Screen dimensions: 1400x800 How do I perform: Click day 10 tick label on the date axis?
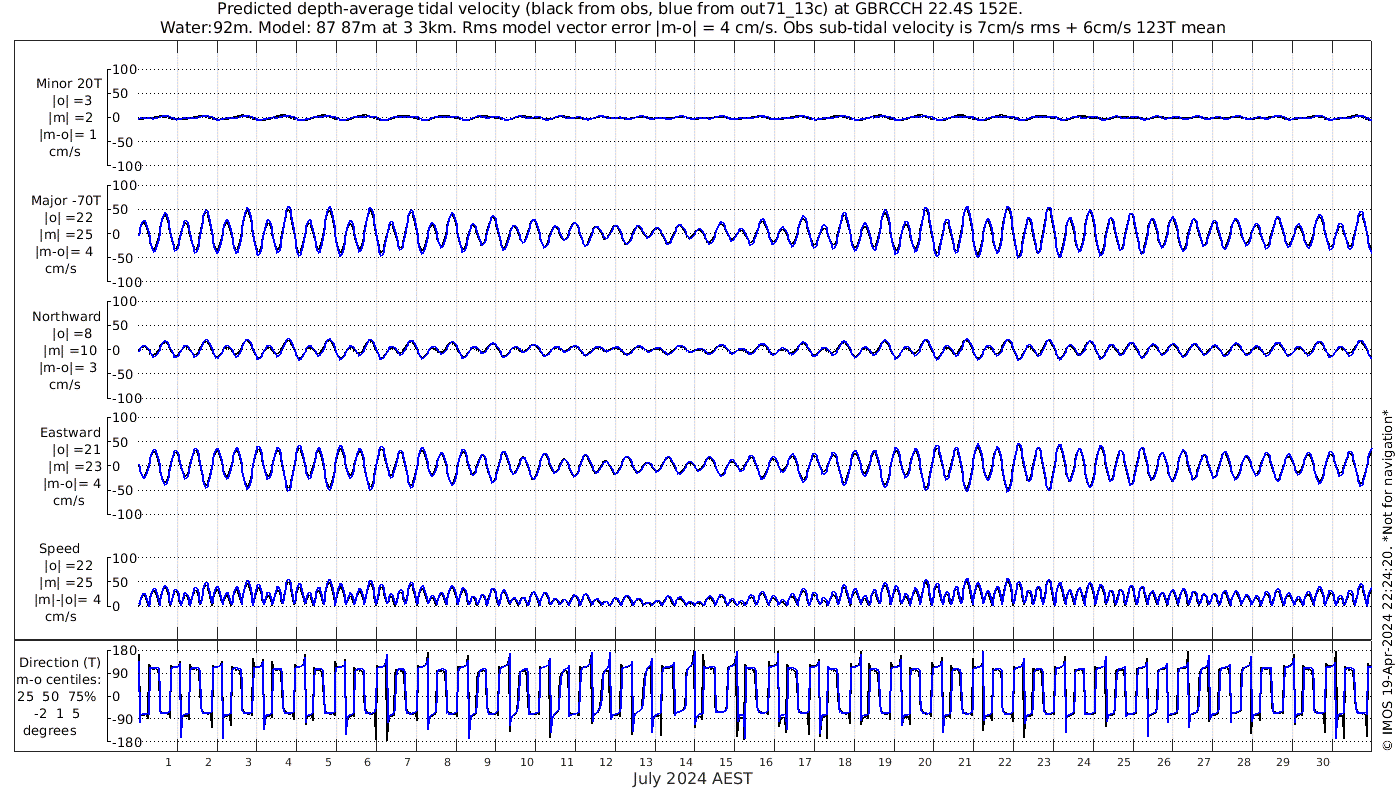(527, 762)
